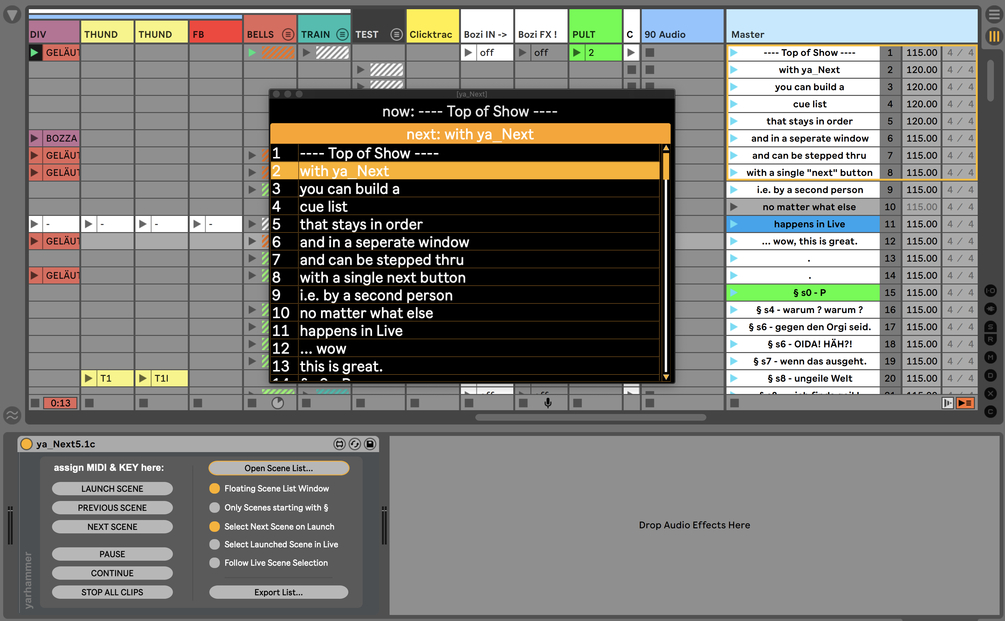Click the hot-swap preset icon on ya_Next device
Viewport: 1005px width, 621px height.
tap(354, 443)
